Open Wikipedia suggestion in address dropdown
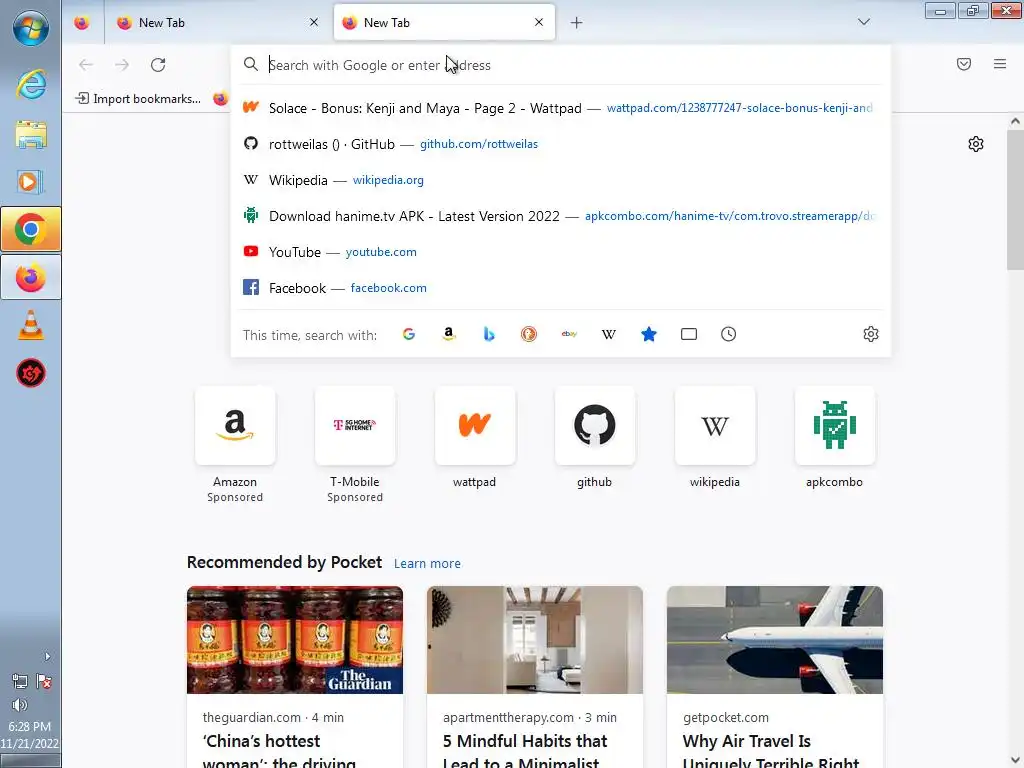The height and width of the screenshot is (768, 1024). click(x=560, y=180)
